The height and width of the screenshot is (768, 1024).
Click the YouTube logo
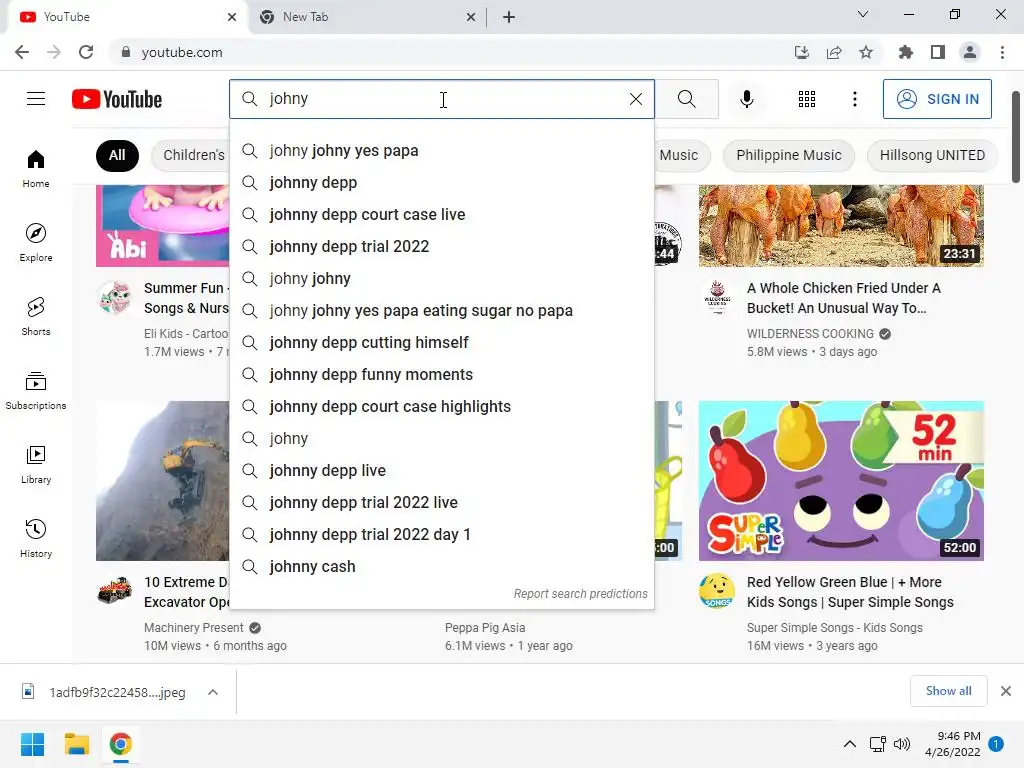click(117, 99)
